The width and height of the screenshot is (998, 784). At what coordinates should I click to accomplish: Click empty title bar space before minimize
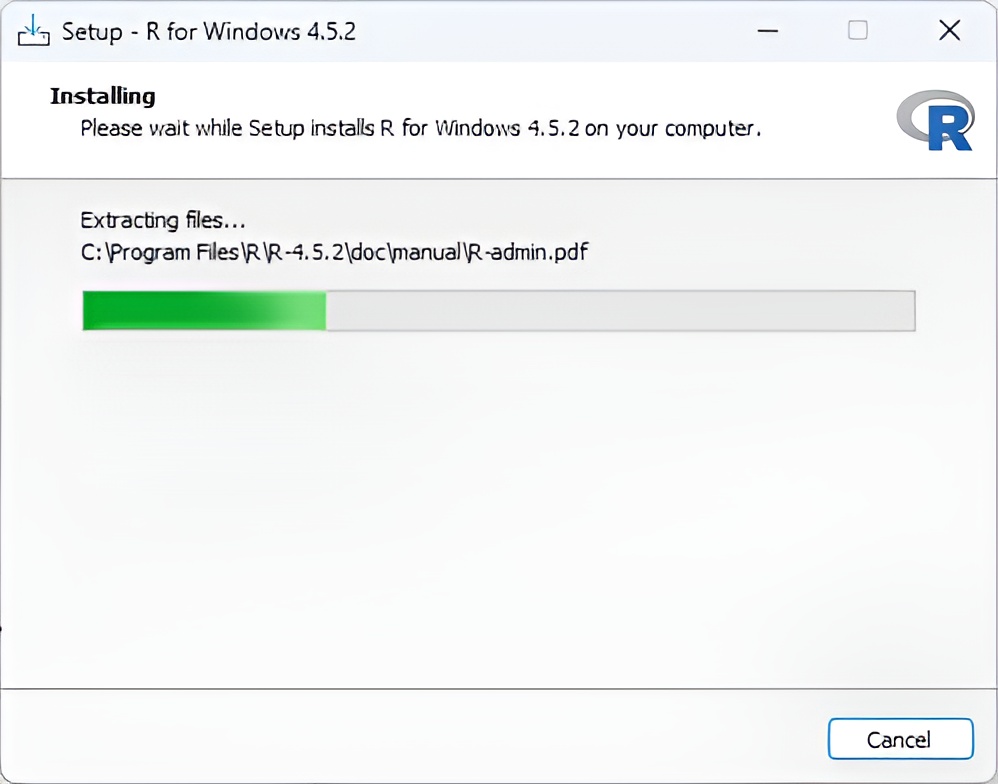coord(550,31)
